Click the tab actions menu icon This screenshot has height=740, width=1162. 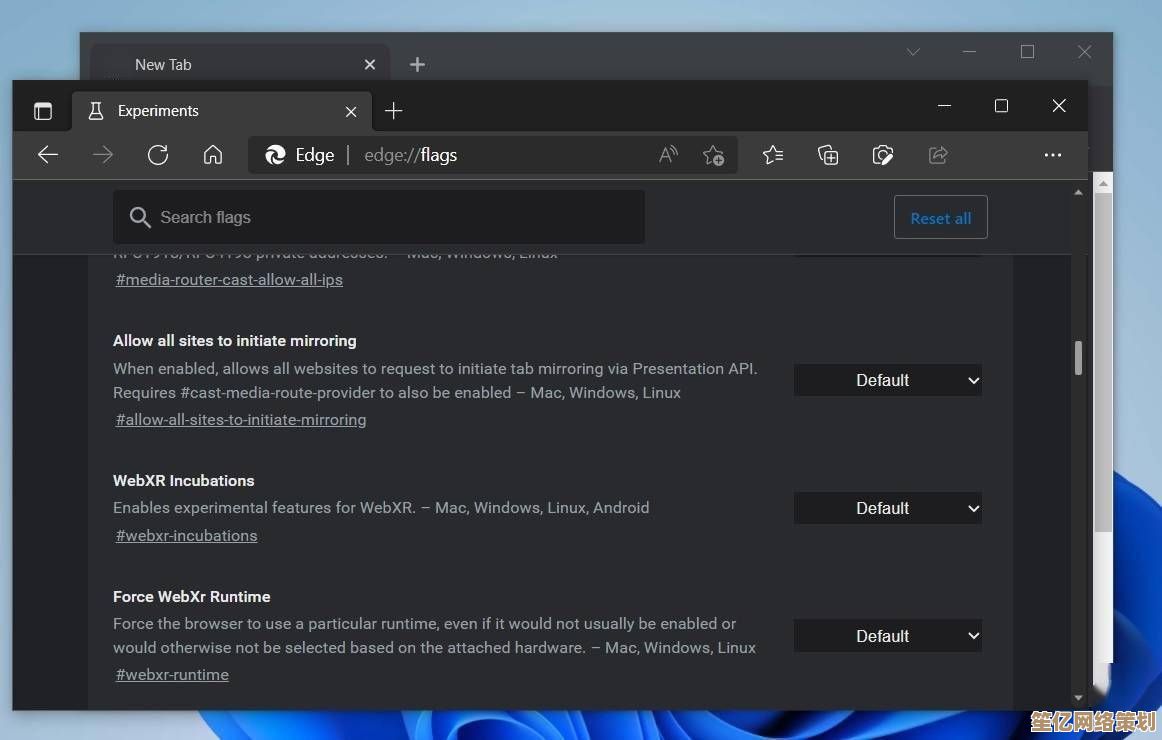(x=43, y=111)
